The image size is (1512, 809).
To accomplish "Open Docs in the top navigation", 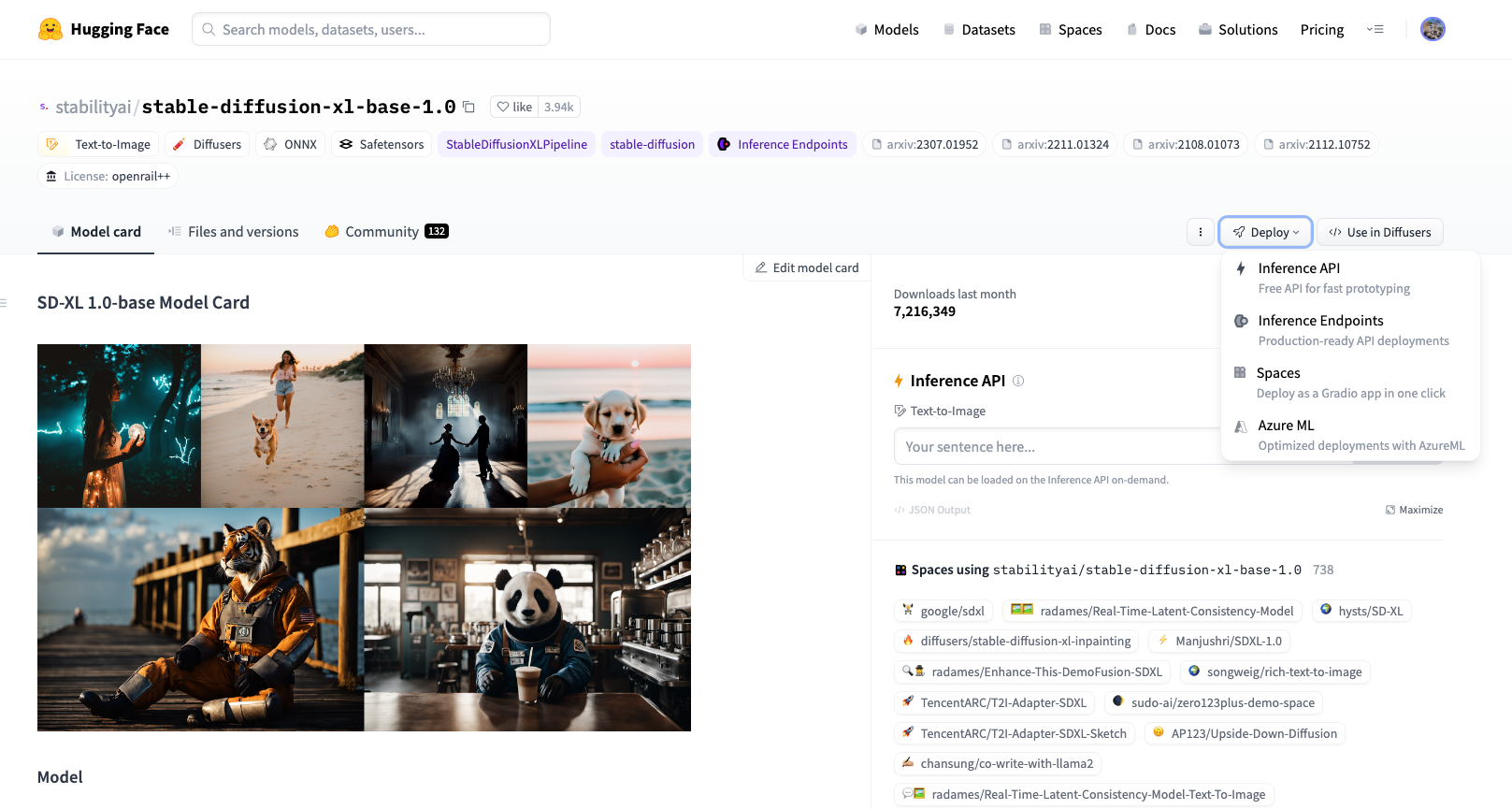I will click(1151, 29).
